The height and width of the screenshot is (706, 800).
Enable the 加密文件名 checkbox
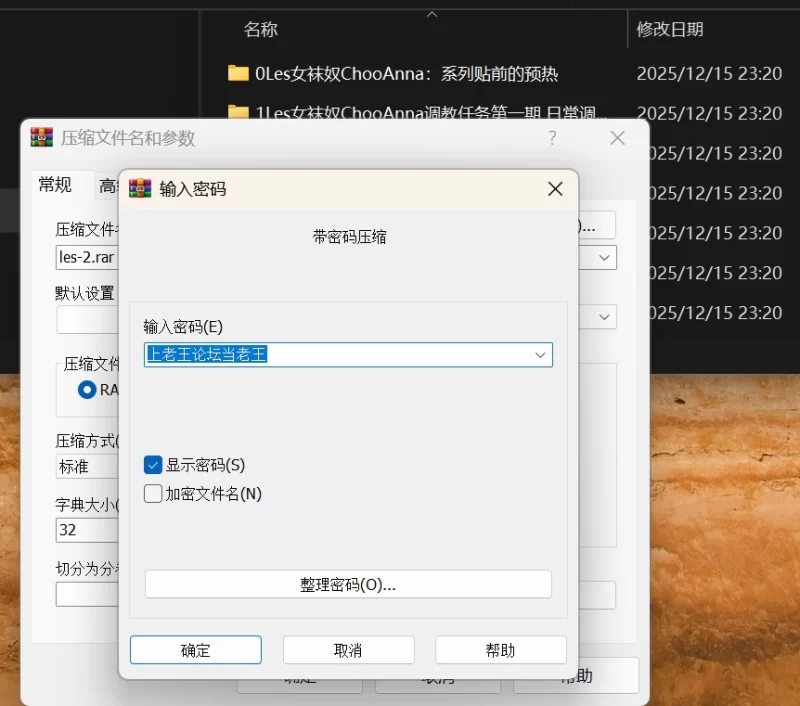pos(153,493)
